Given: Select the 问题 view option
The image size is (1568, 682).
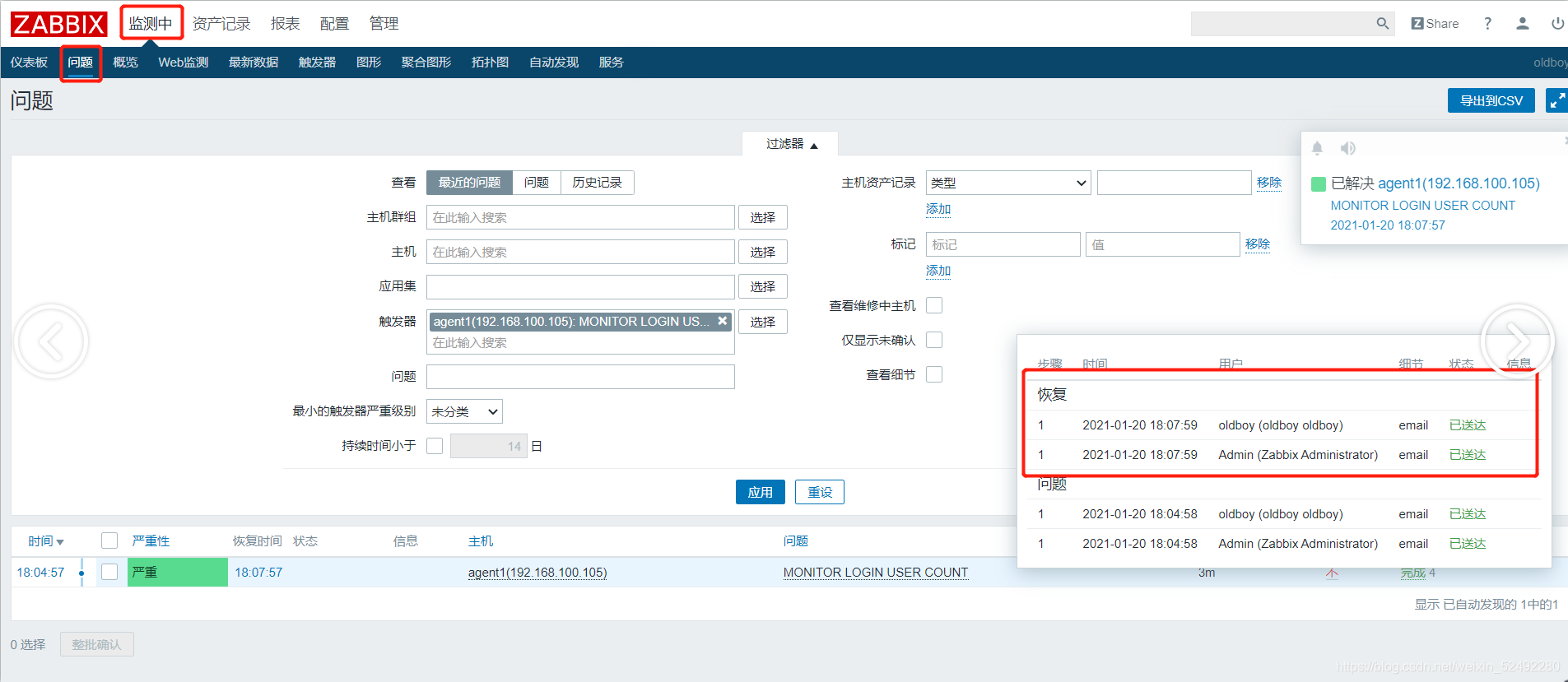Looking at the screenshot, I should pyautogui.click(x=537, y=183).
